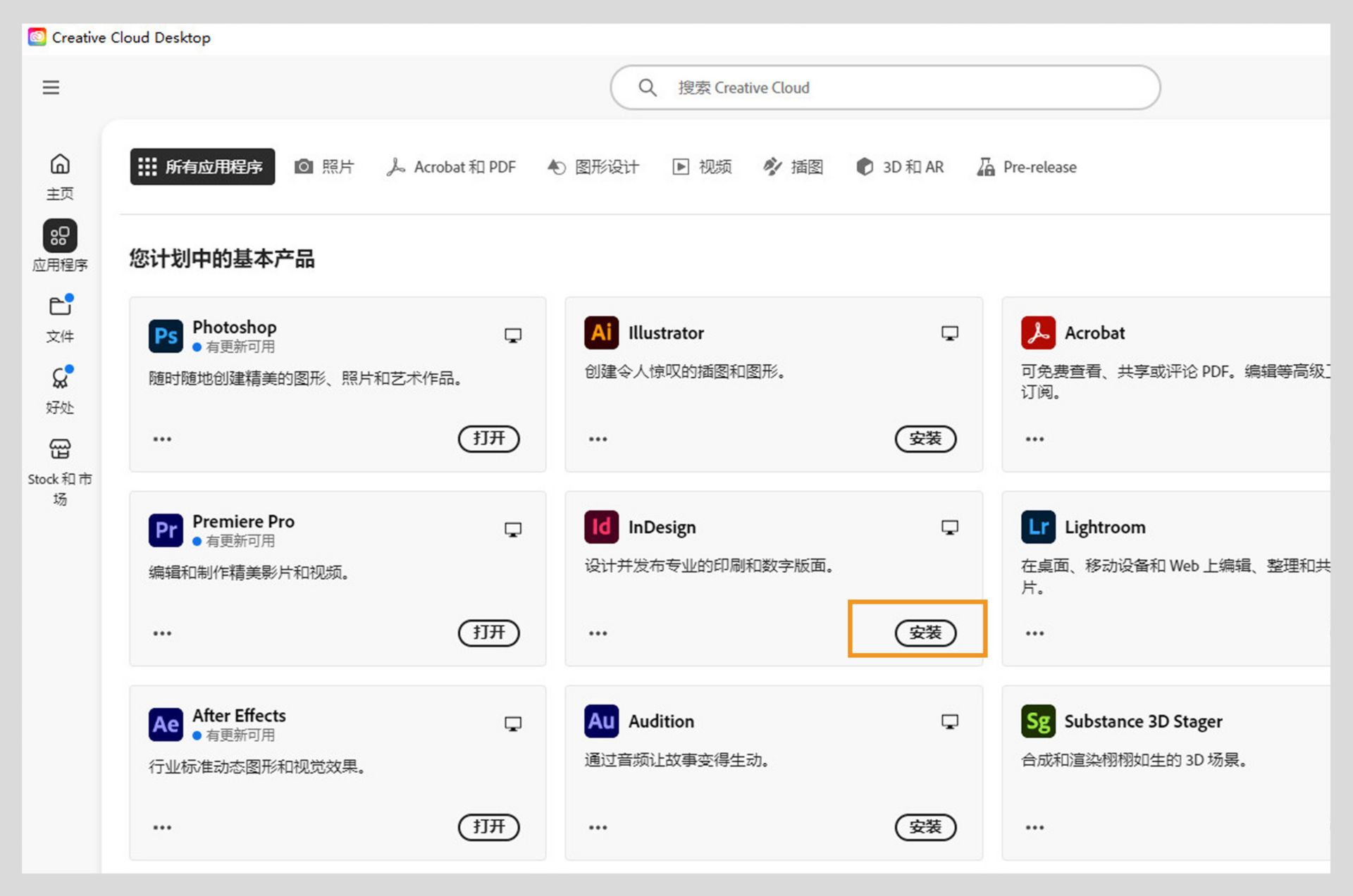Image resolution: width=1353 pixels, height=896 pixels.
Task: Open more options on Photoshop card
Action: [x=162, y=439]
